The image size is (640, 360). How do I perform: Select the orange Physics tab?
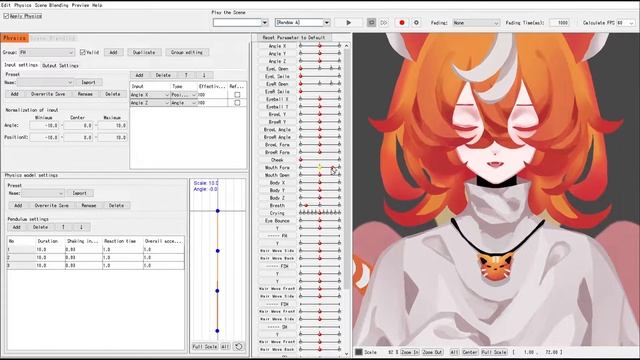coord(14,38)
